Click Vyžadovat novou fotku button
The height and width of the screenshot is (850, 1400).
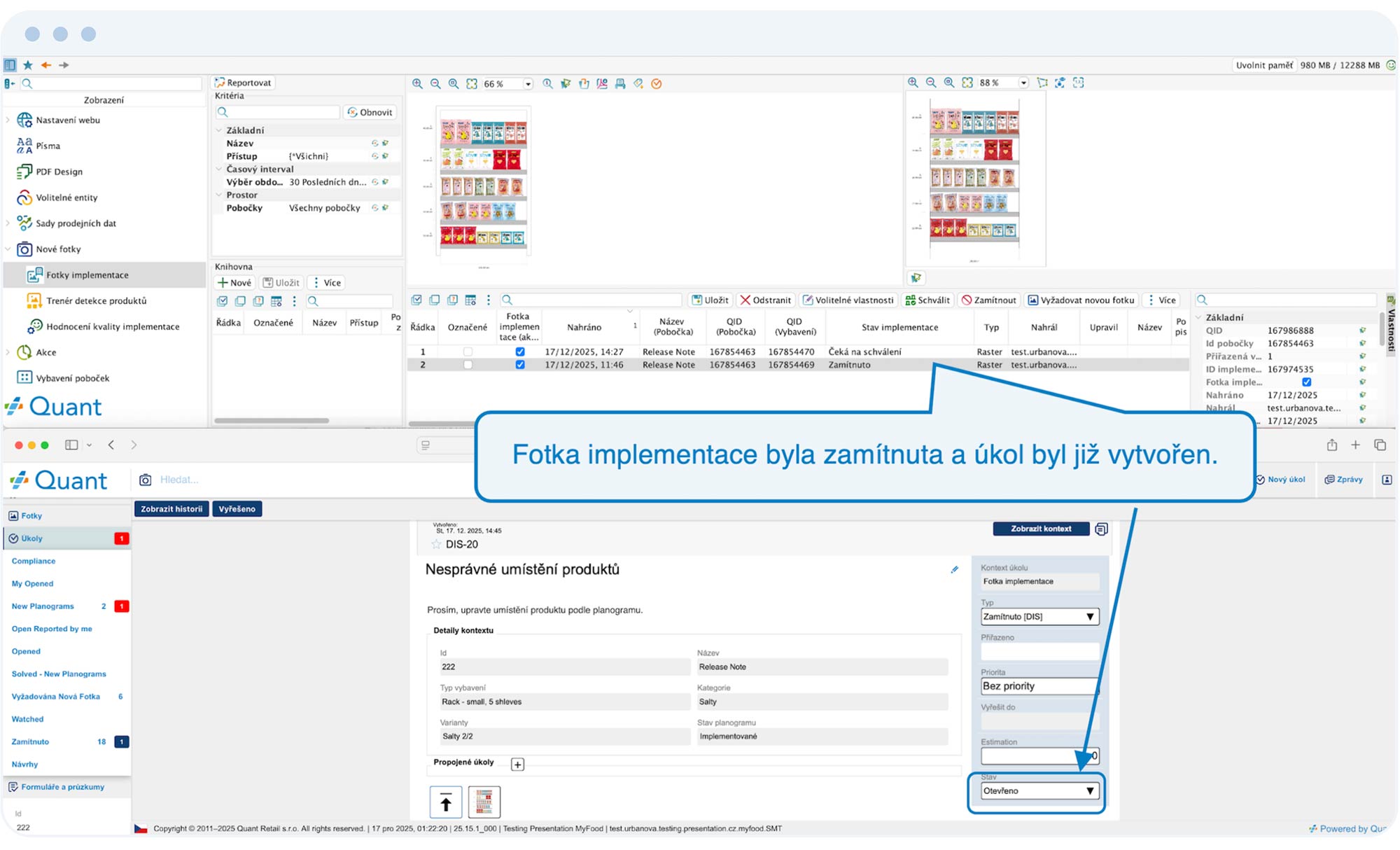coord(1081,300)
